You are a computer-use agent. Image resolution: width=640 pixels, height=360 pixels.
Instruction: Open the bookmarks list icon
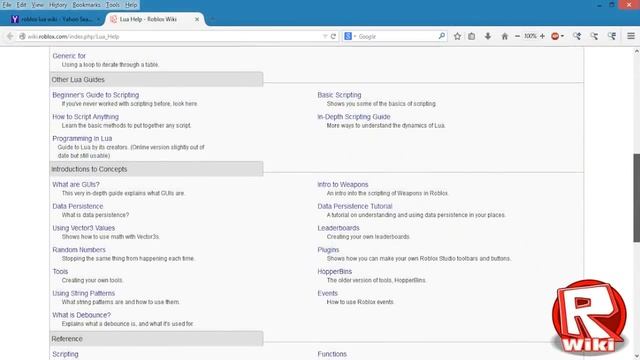point(471,36)
